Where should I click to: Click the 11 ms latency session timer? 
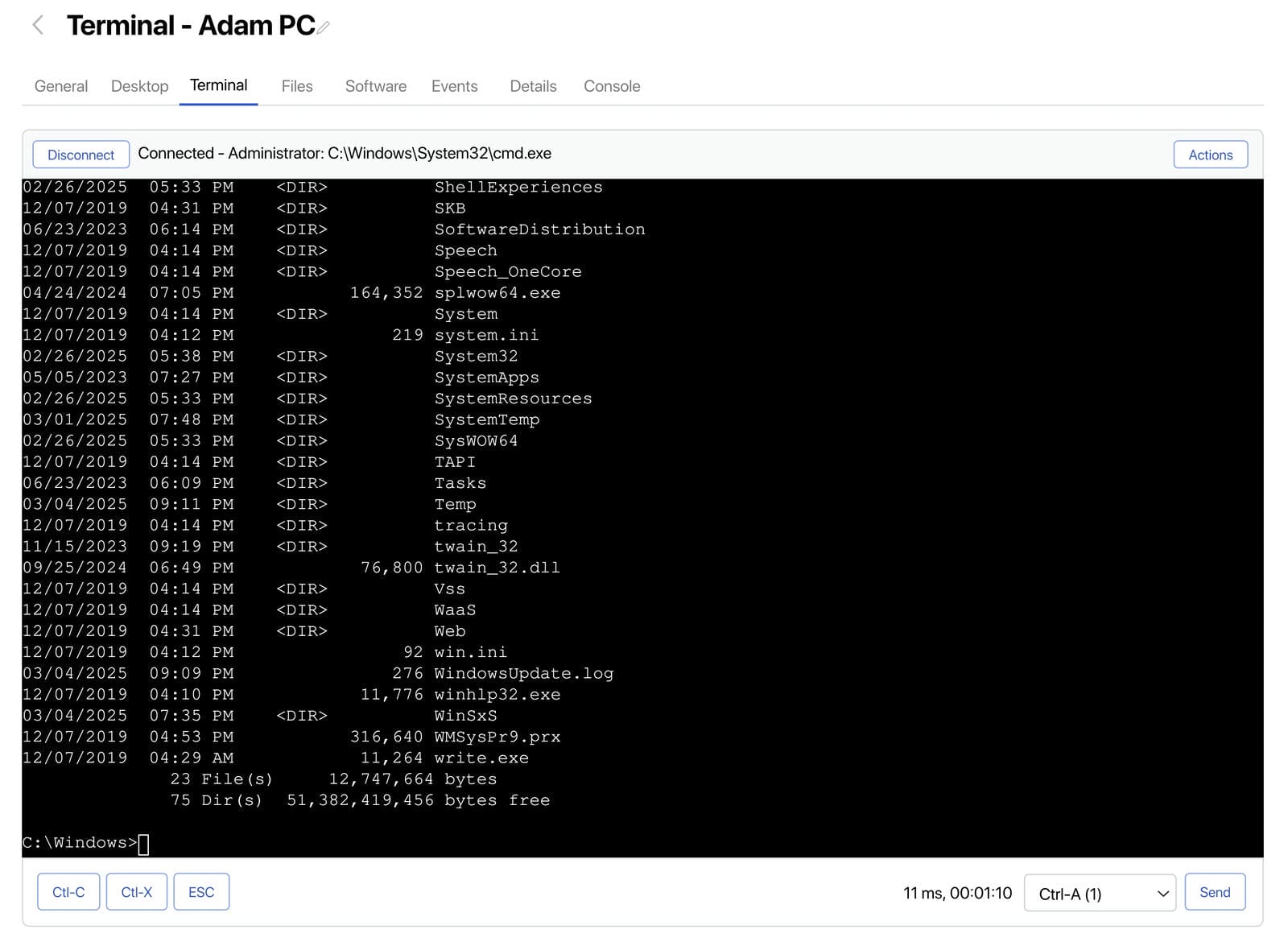click(956, 893)
